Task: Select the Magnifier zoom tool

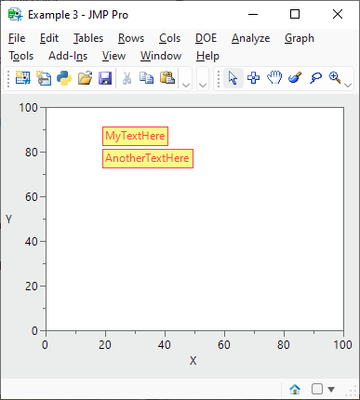Action: tap(335, 78)
